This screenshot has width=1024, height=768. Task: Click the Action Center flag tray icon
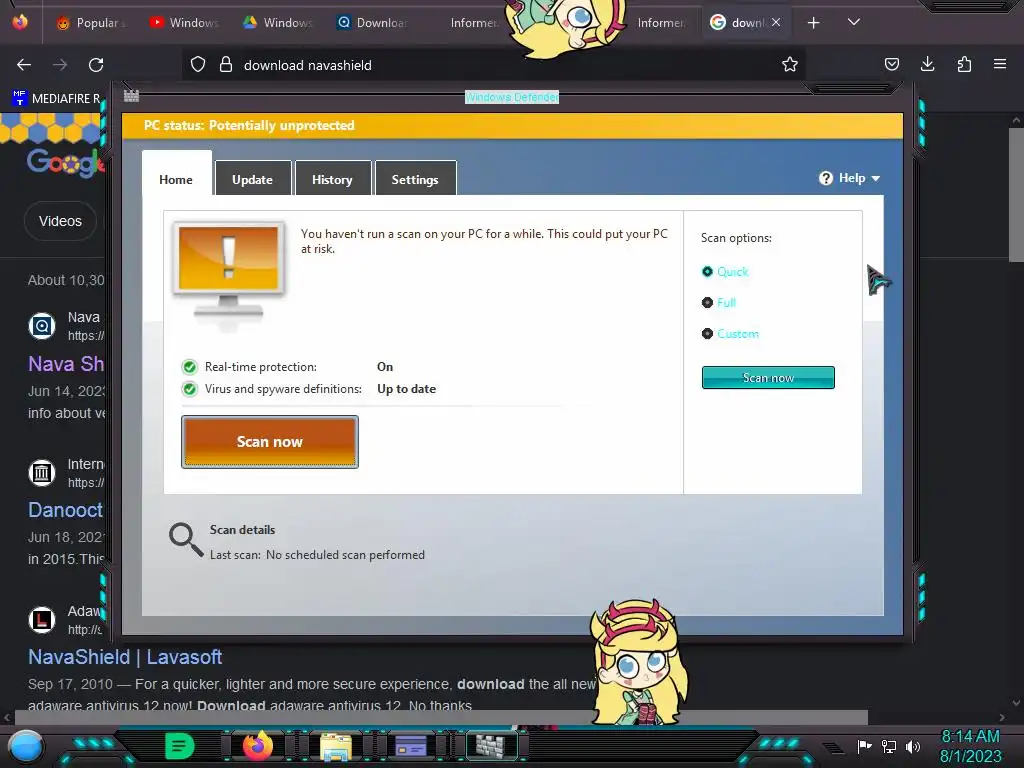click(864, 746)
